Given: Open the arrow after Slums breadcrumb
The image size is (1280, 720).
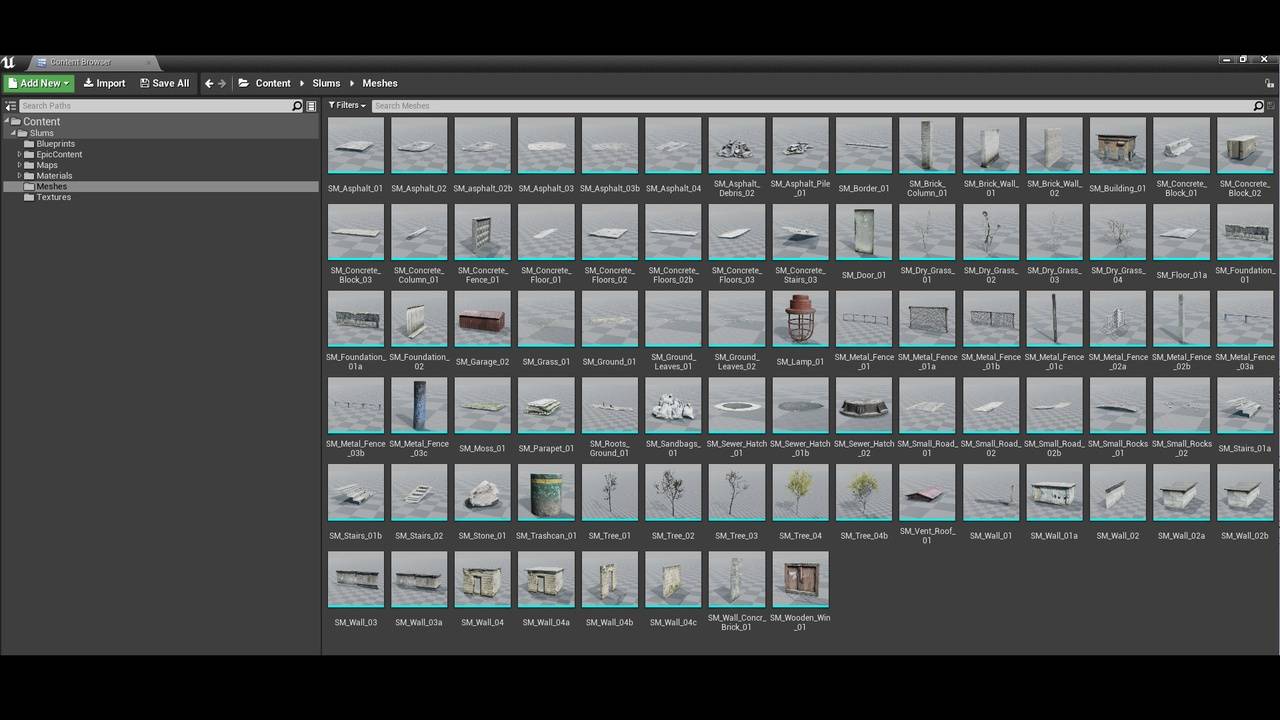Looking at the screenshot, I should click(x=351, y=83).
